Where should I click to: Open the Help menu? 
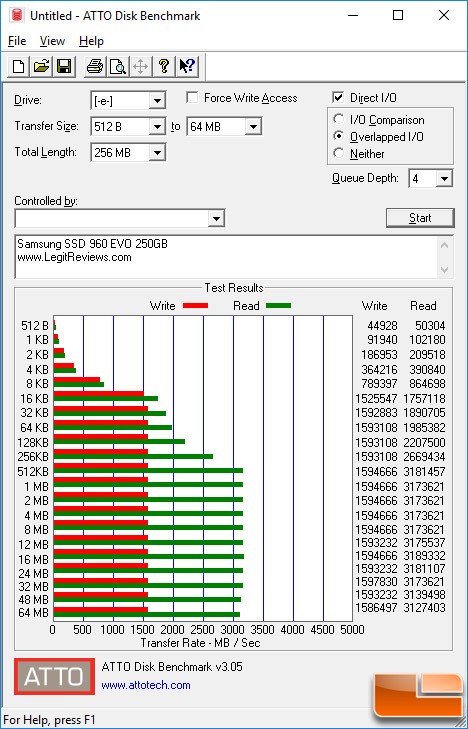(x=91, y=41)
